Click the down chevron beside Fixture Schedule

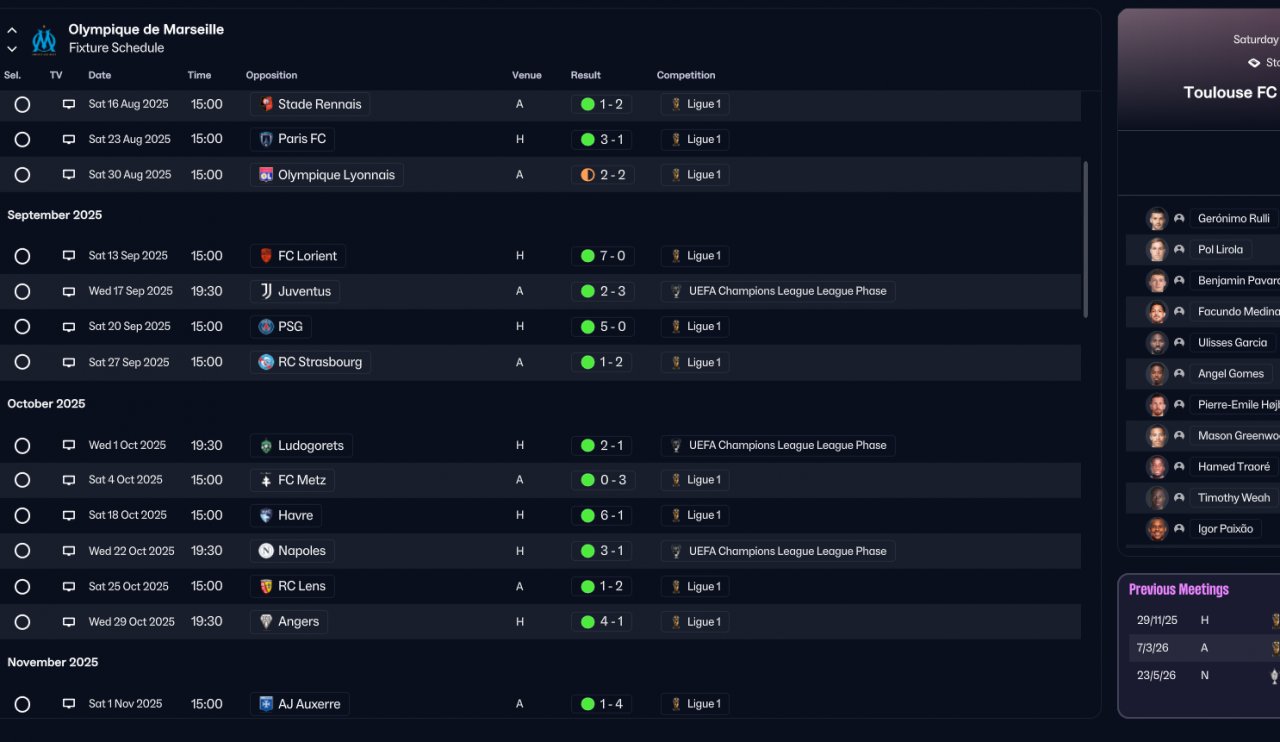click(12, 48)
